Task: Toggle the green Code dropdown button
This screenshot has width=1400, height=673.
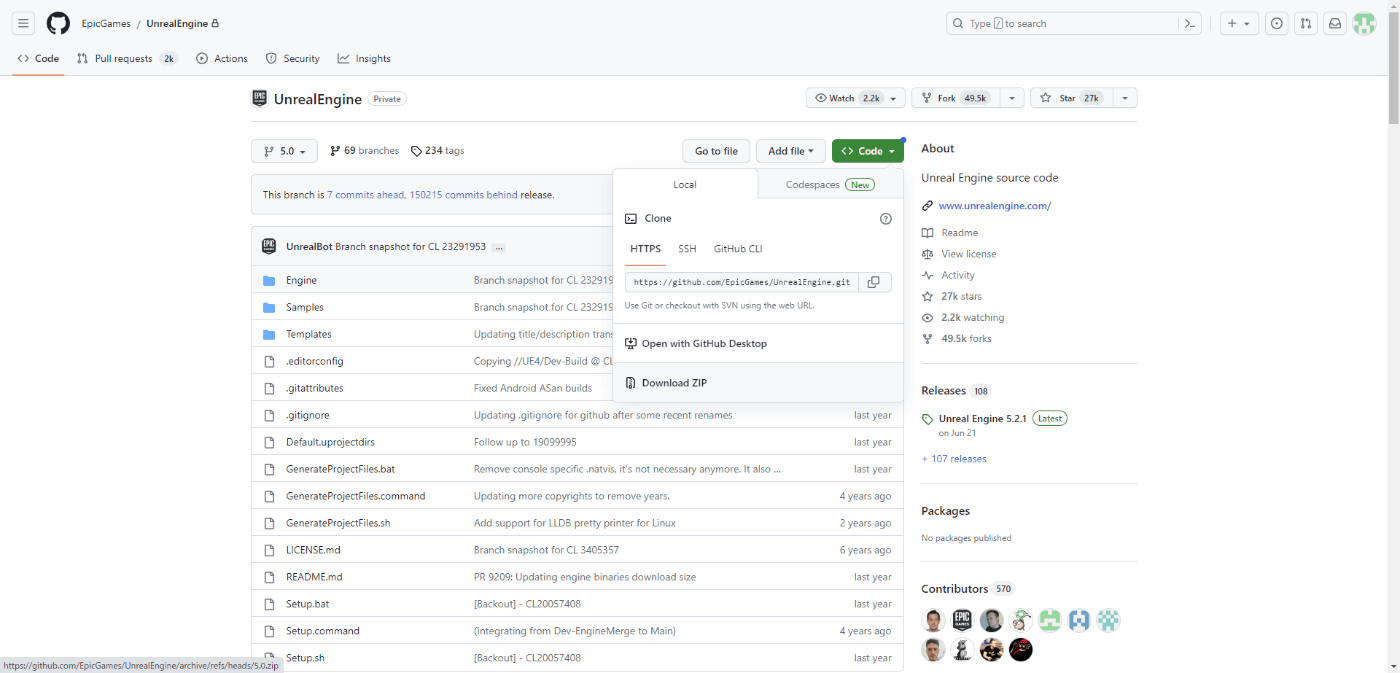Action: tap(868, 151)
